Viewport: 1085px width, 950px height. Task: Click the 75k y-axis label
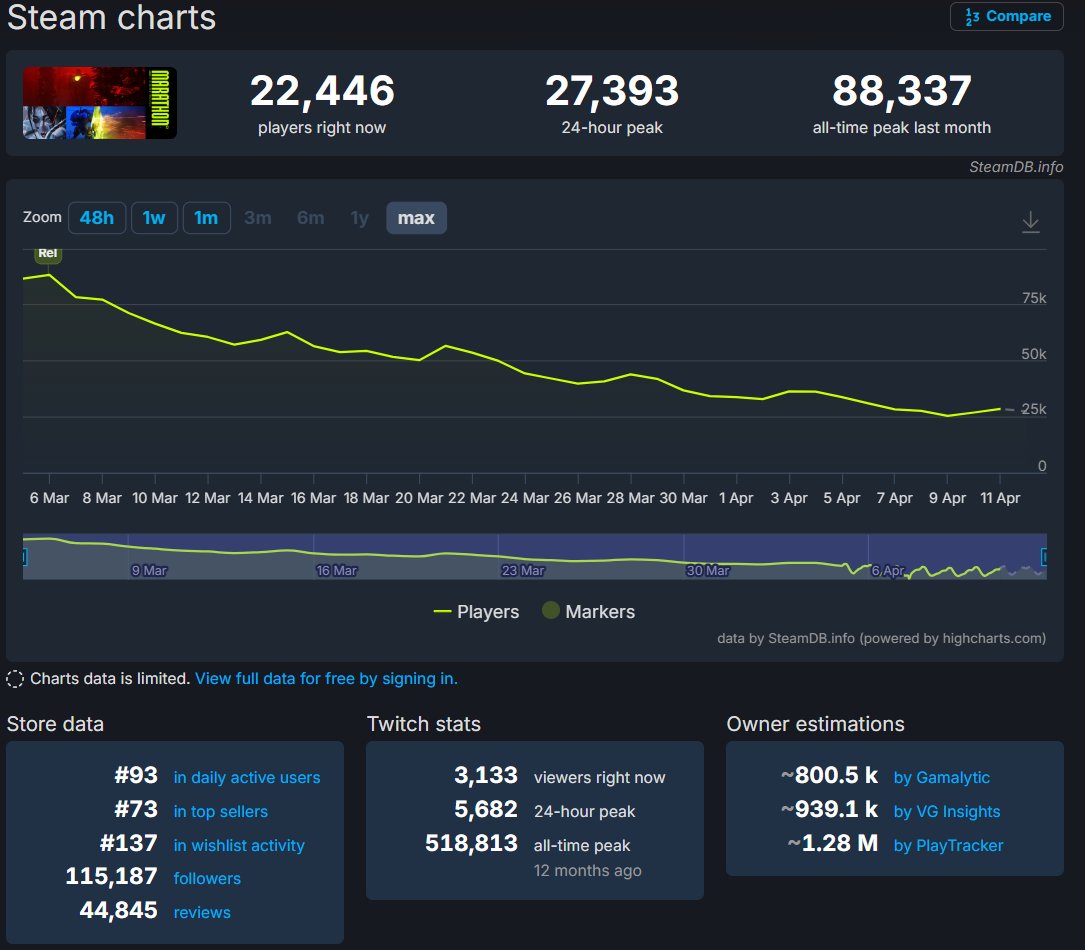point(1034,298)
